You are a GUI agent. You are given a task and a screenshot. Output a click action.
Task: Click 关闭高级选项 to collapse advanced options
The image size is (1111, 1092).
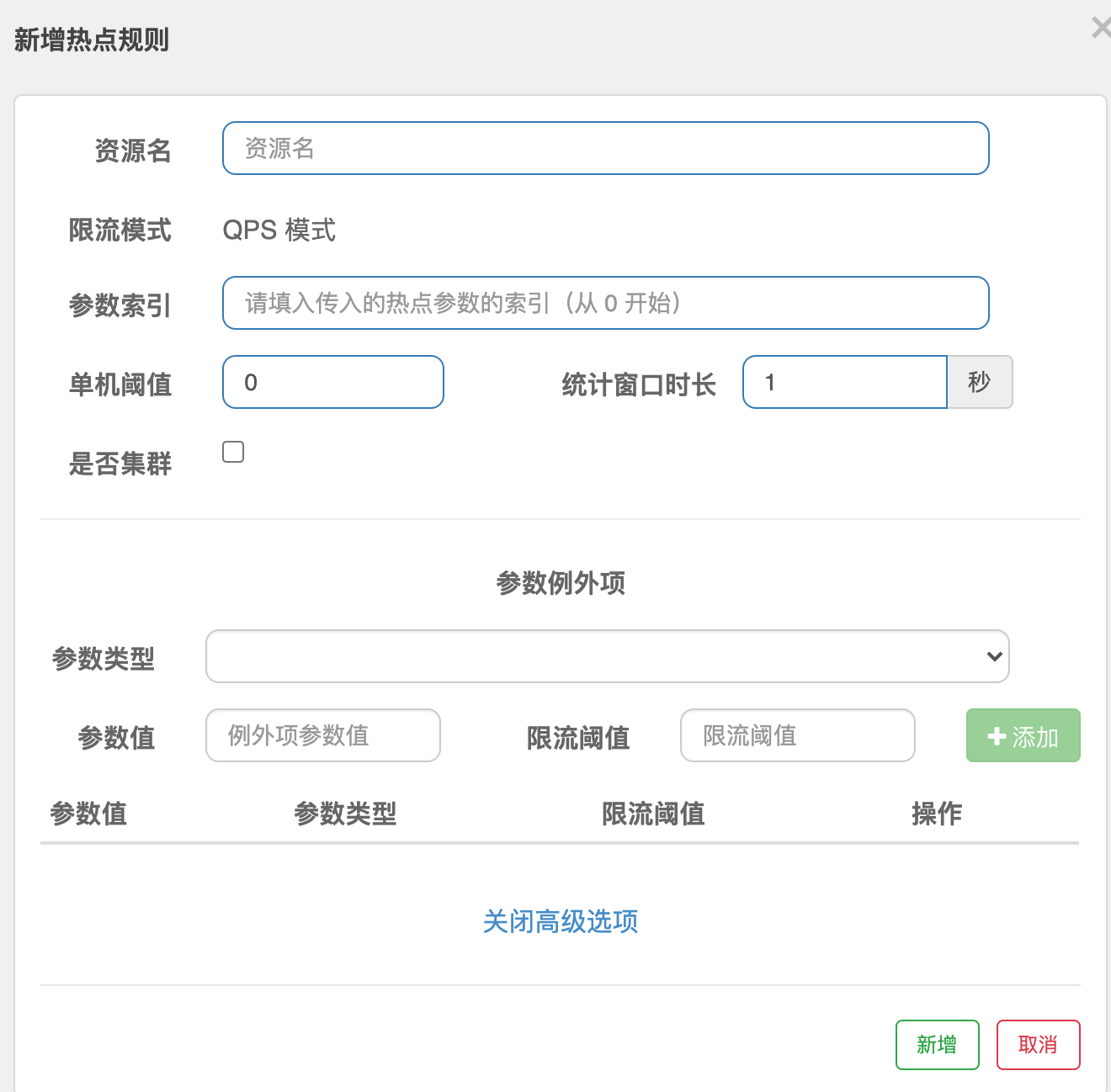pos(561,922)
